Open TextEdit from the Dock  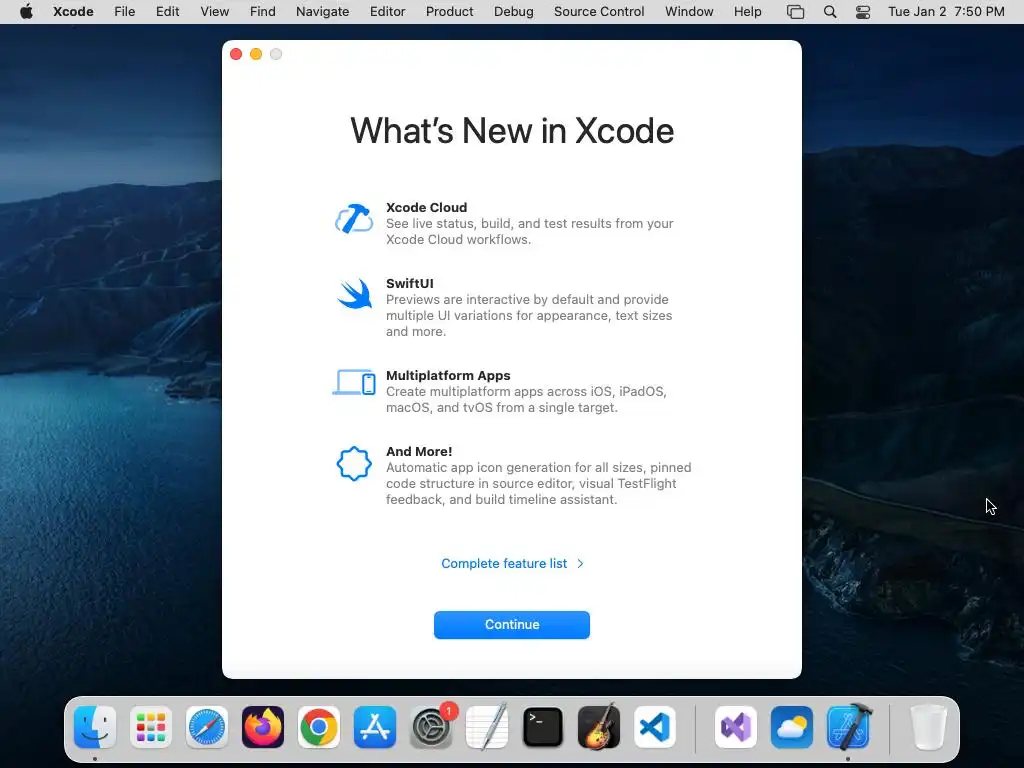[487, 727]
